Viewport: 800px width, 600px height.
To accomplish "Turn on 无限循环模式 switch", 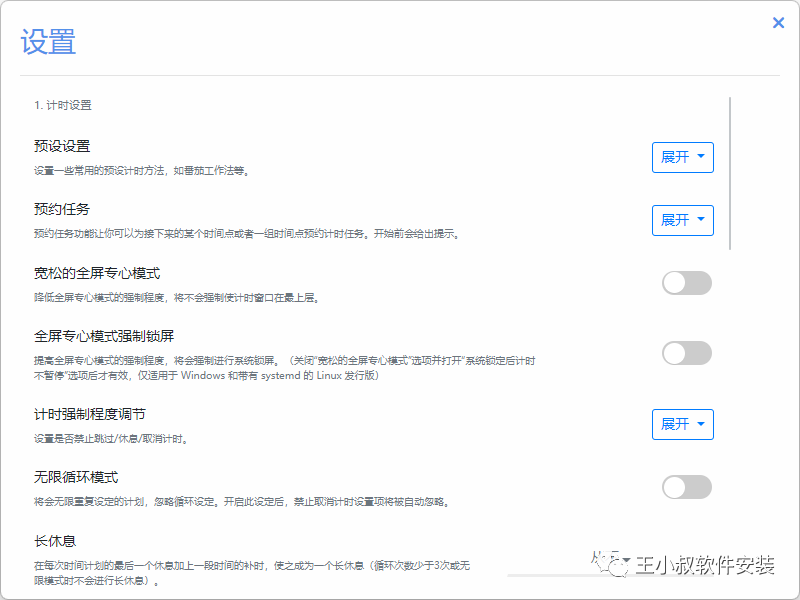I will (x=686, y=487).
